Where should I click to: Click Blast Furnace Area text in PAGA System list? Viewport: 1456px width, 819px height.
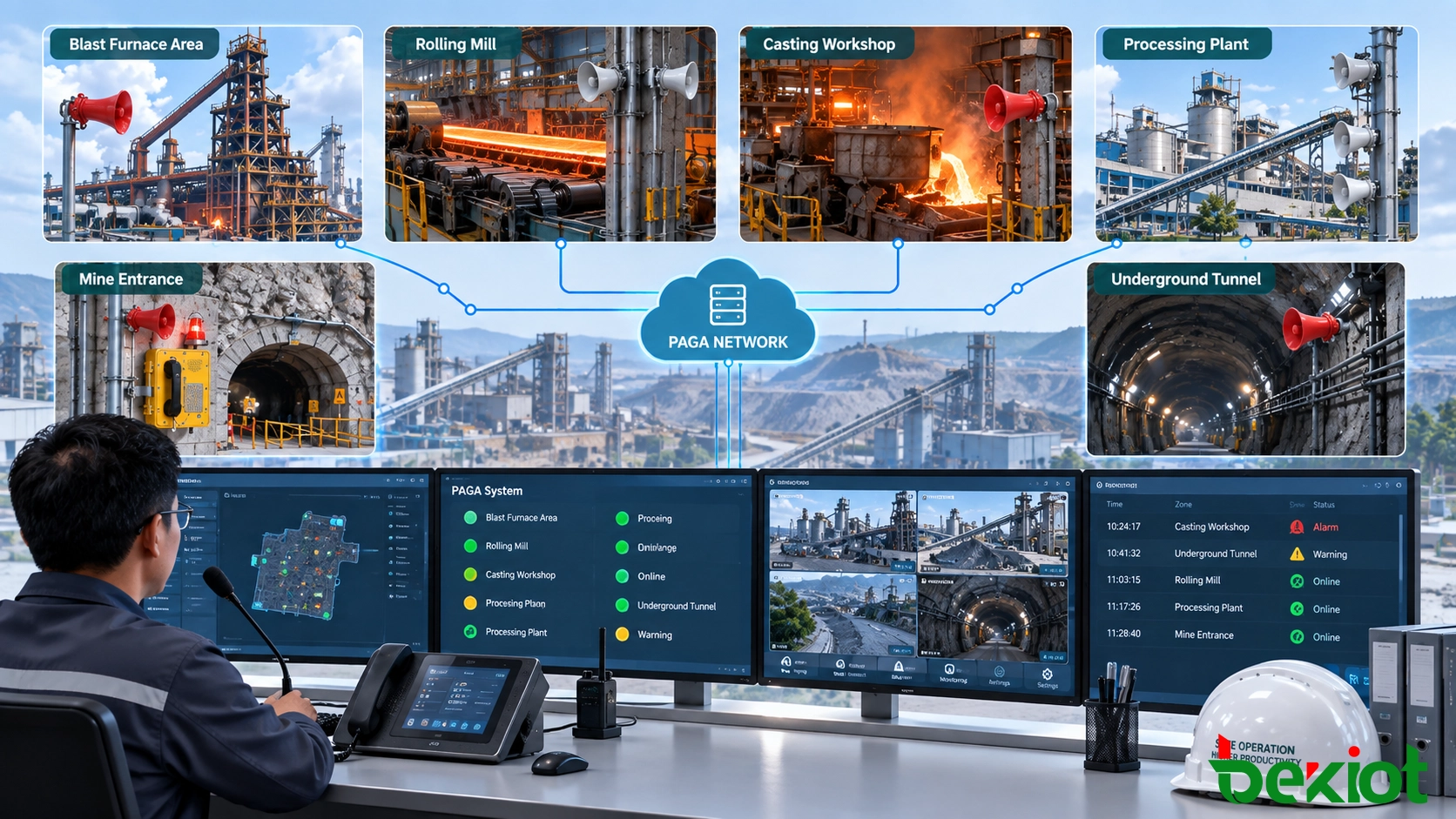tap(522, 518)
